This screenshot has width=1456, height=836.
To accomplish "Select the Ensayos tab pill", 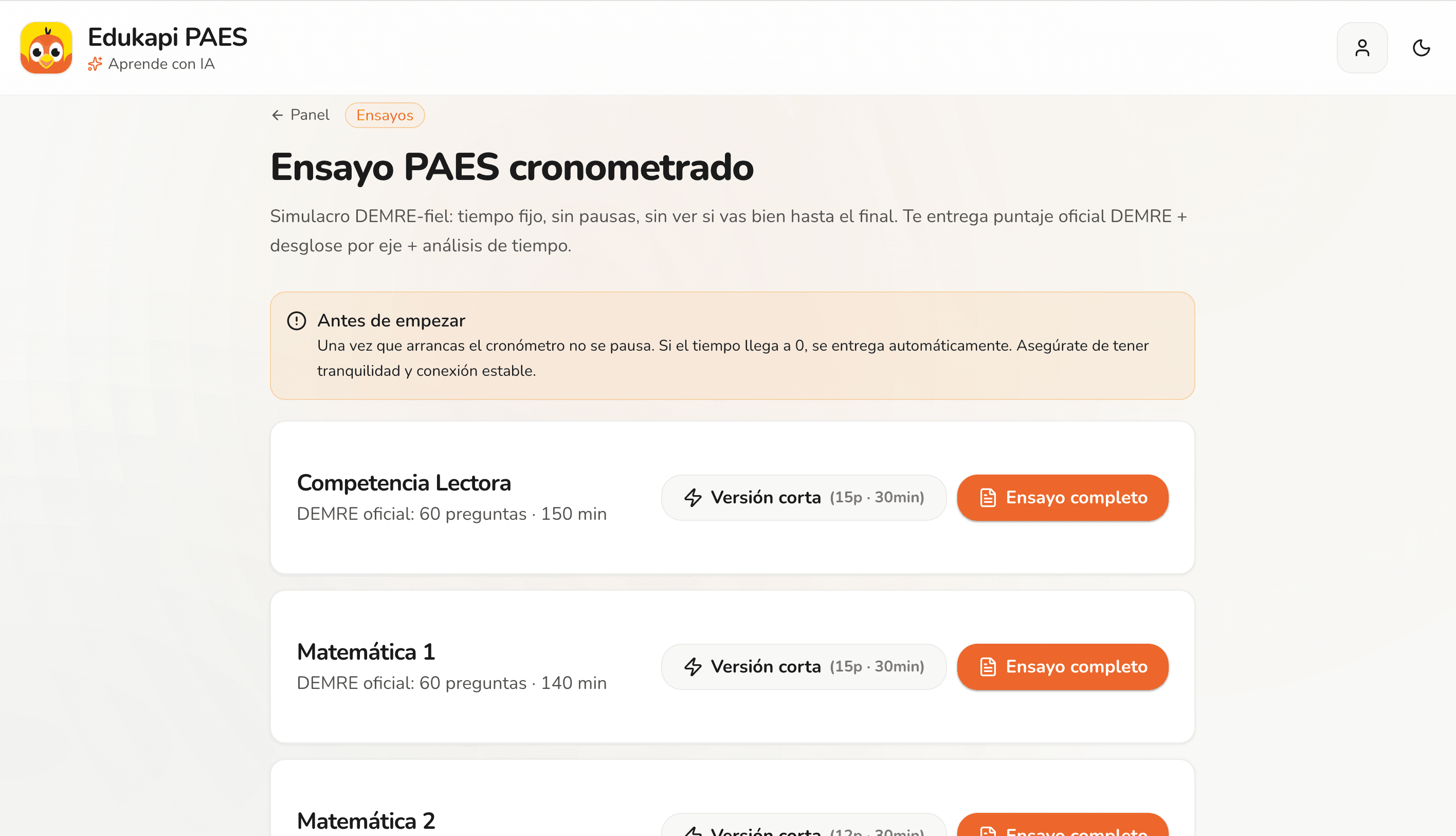I will pyautogui.click(x=385, y=115).
